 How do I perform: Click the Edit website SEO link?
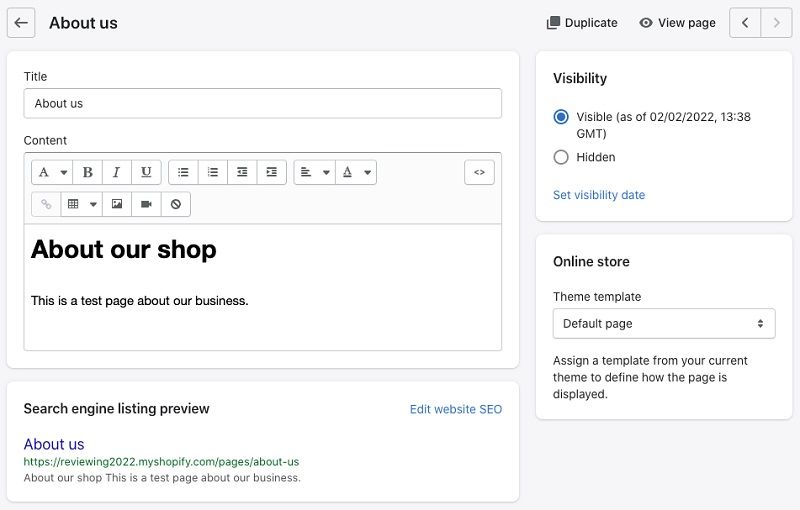[x=456, y=409]
